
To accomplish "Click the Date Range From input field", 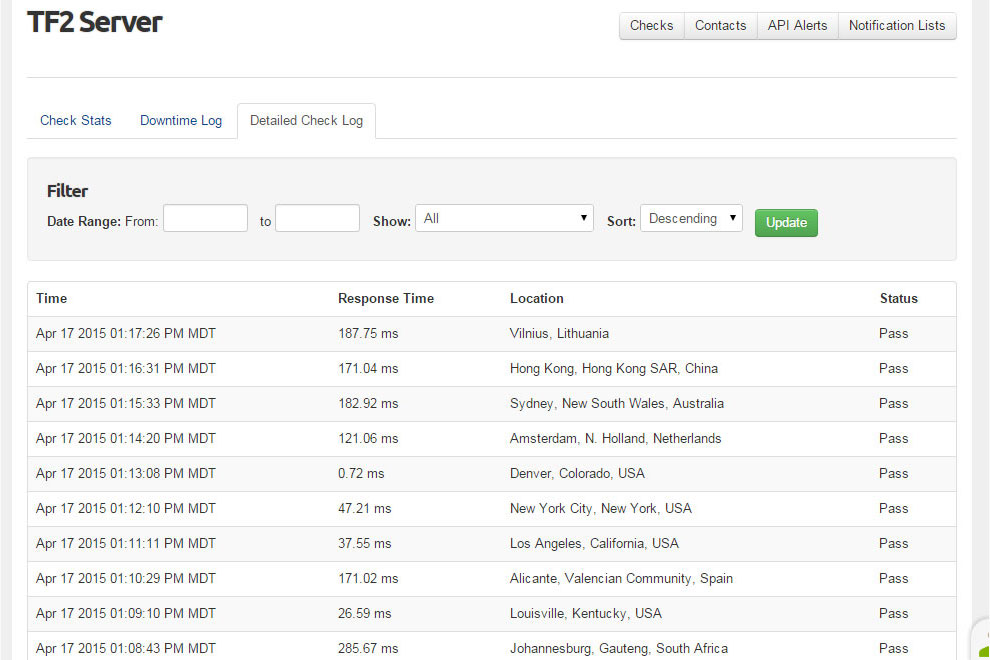I will point(205,218).
